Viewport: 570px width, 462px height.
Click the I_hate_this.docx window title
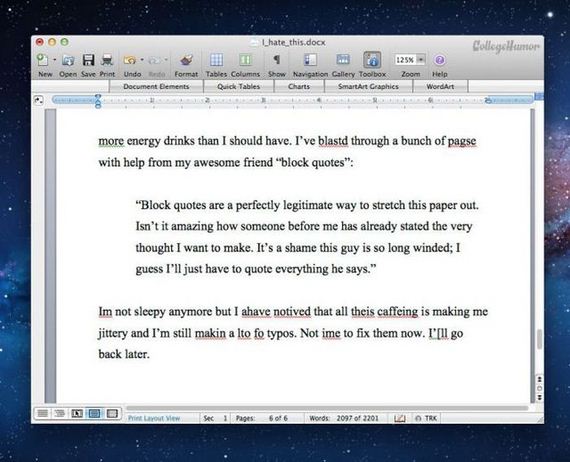click(293, 43)
